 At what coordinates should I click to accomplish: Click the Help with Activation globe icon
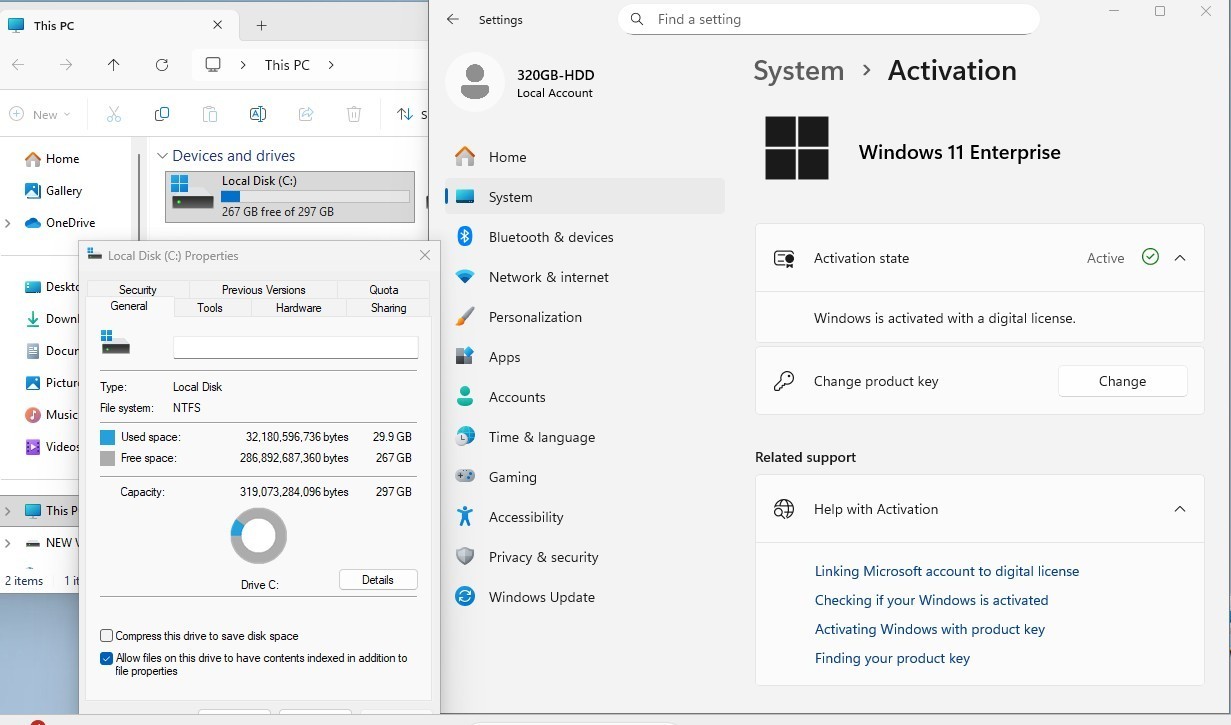click(x=784, y=509)
